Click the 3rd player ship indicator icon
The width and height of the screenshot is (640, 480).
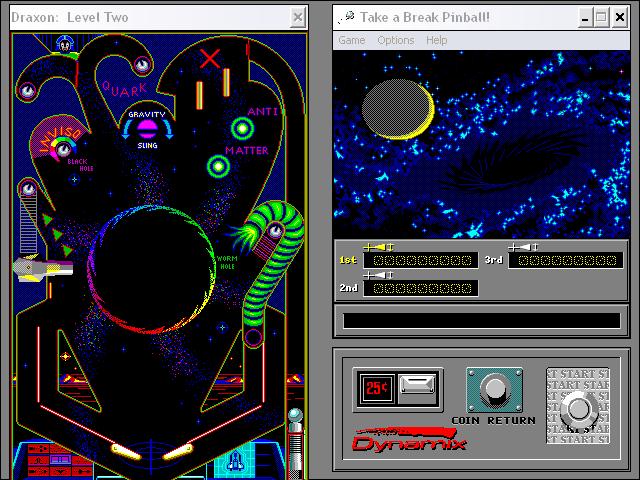[x=523, y=247]
